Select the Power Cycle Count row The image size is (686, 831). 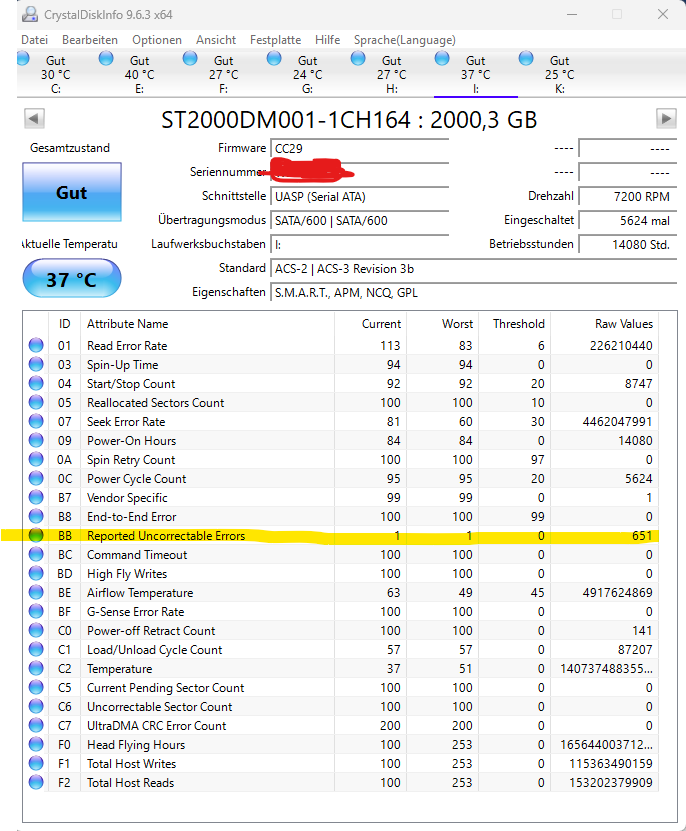(x=341, y=479)
